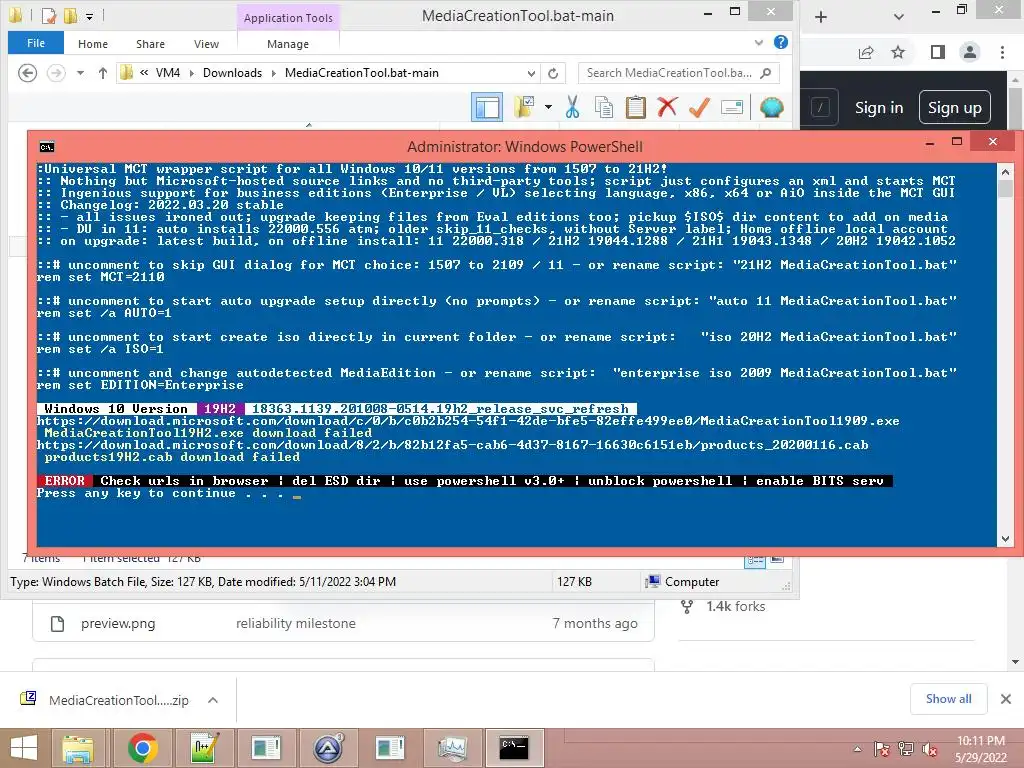1024x768 pixels.
Task: Open the Chrome profile avatar
Action: (970, 52)
